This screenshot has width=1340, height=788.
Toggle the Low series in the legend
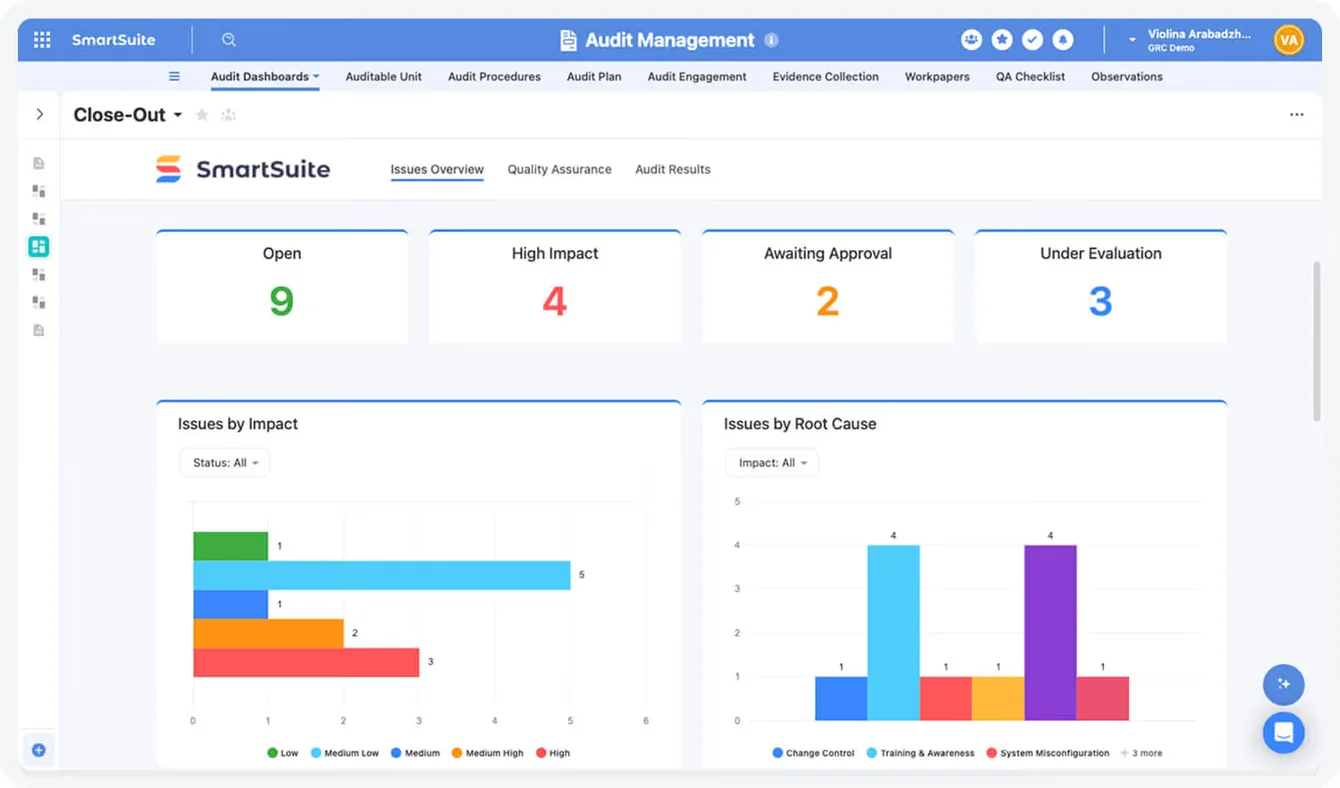(x=283, y=753)
